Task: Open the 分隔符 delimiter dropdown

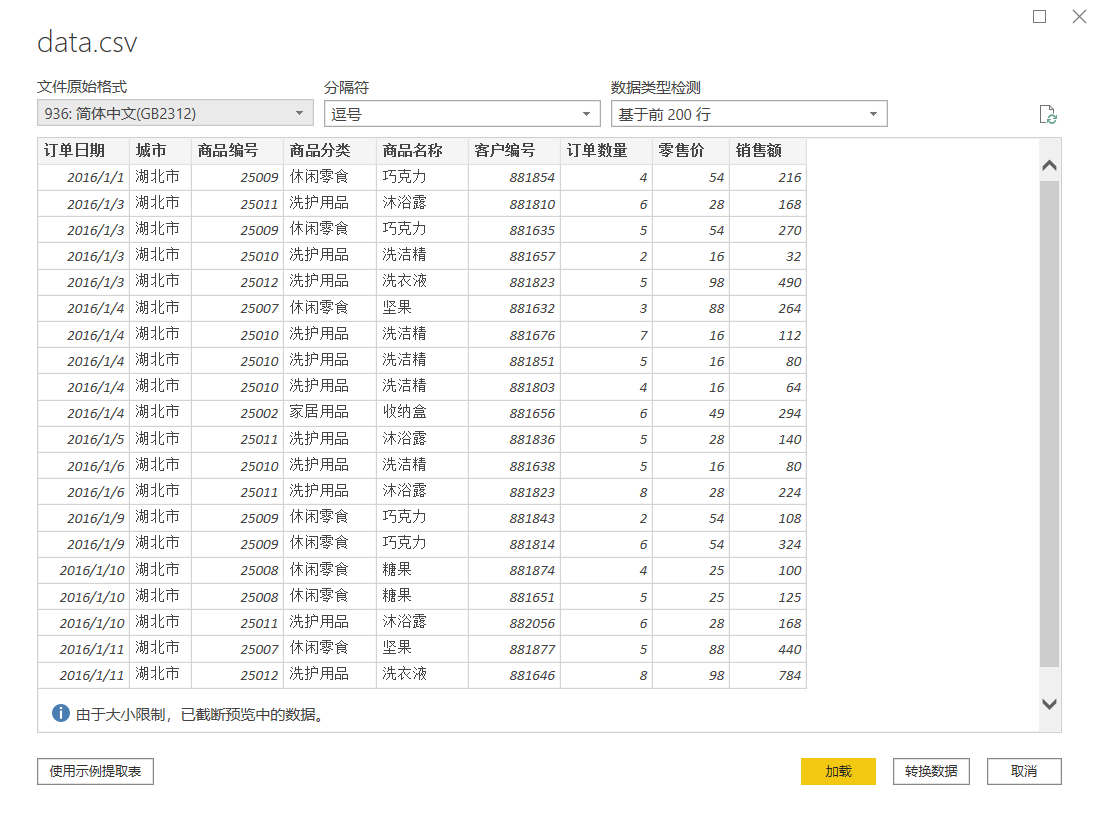Action: click(462, 114)
